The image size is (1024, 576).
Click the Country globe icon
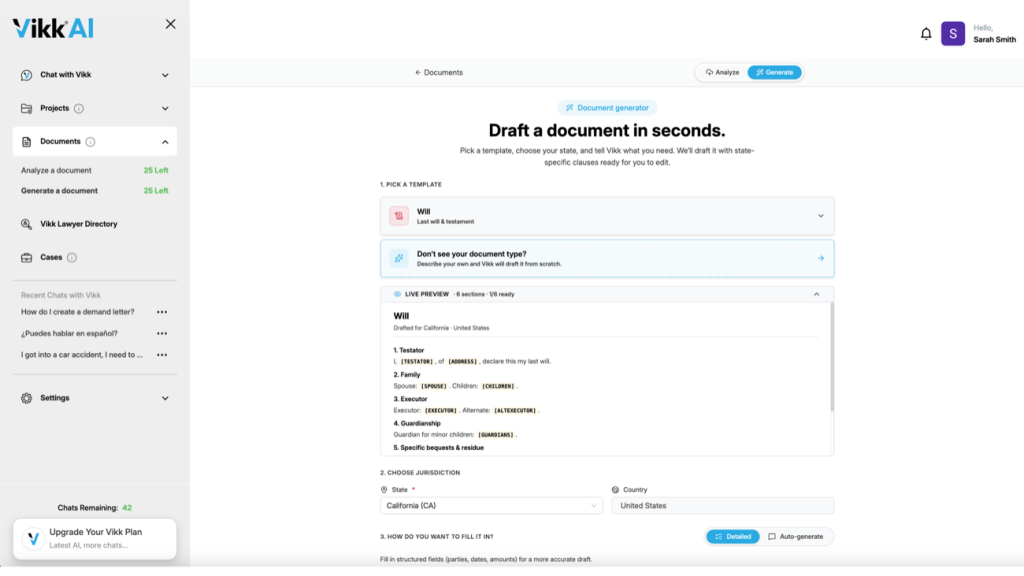[x=615, y=490]
